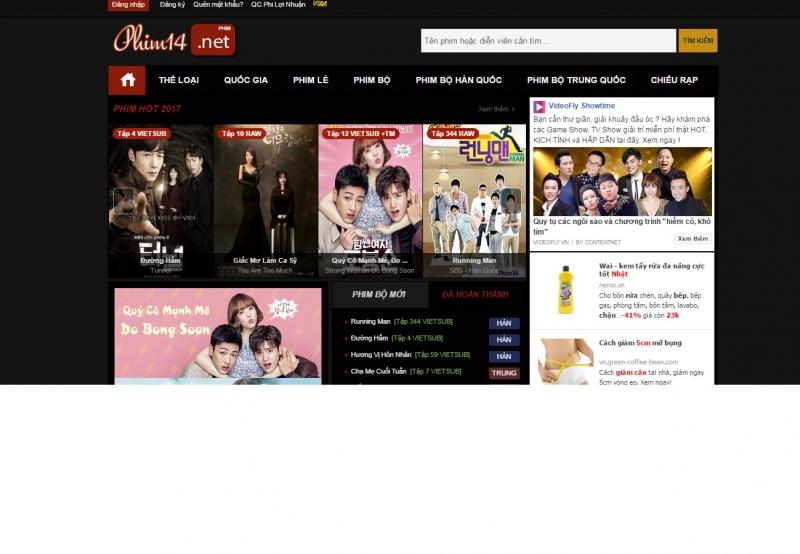Click the VideoFly Showtime play icon
Viewport: 800px width, 554px height.
pos(539,106)
